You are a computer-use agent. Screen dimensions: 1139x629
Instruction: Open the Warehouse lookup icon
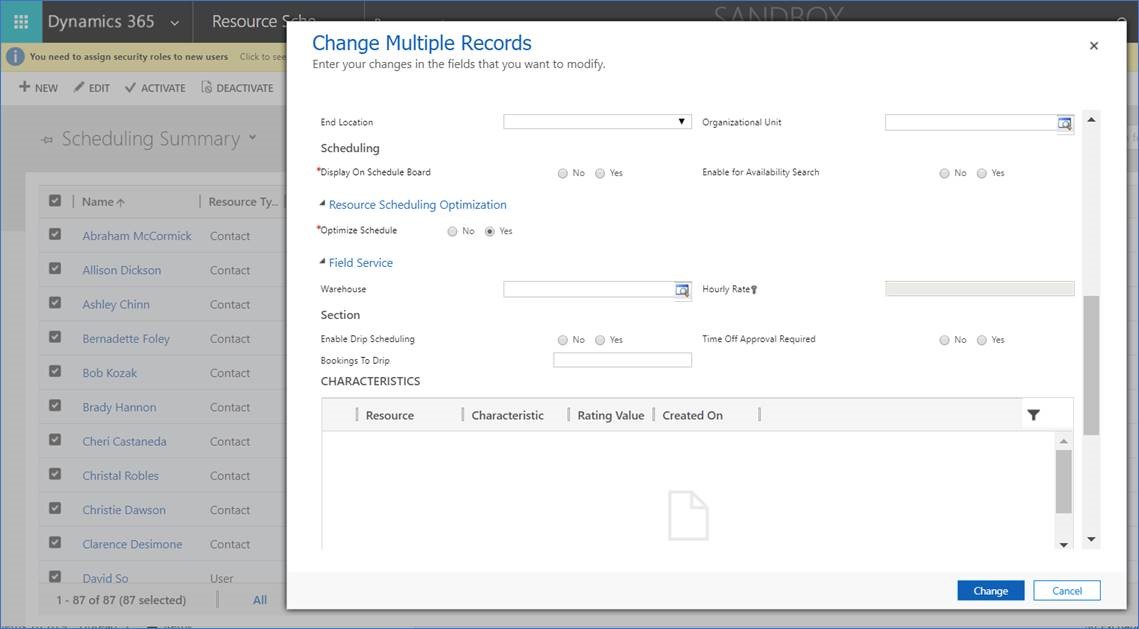681,288
